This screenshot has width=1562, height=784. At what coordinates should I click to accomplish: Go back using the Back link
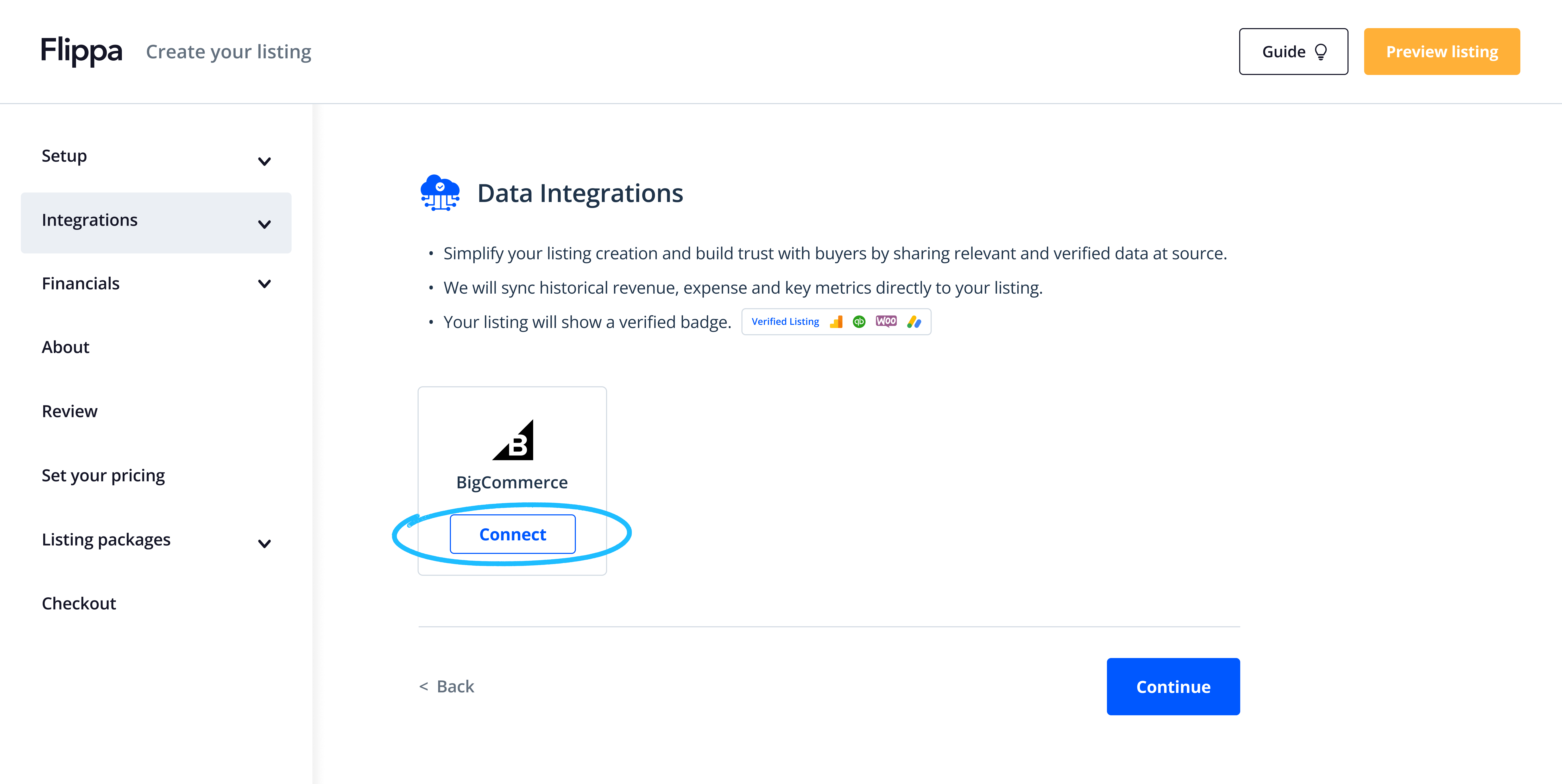point(447,686)
